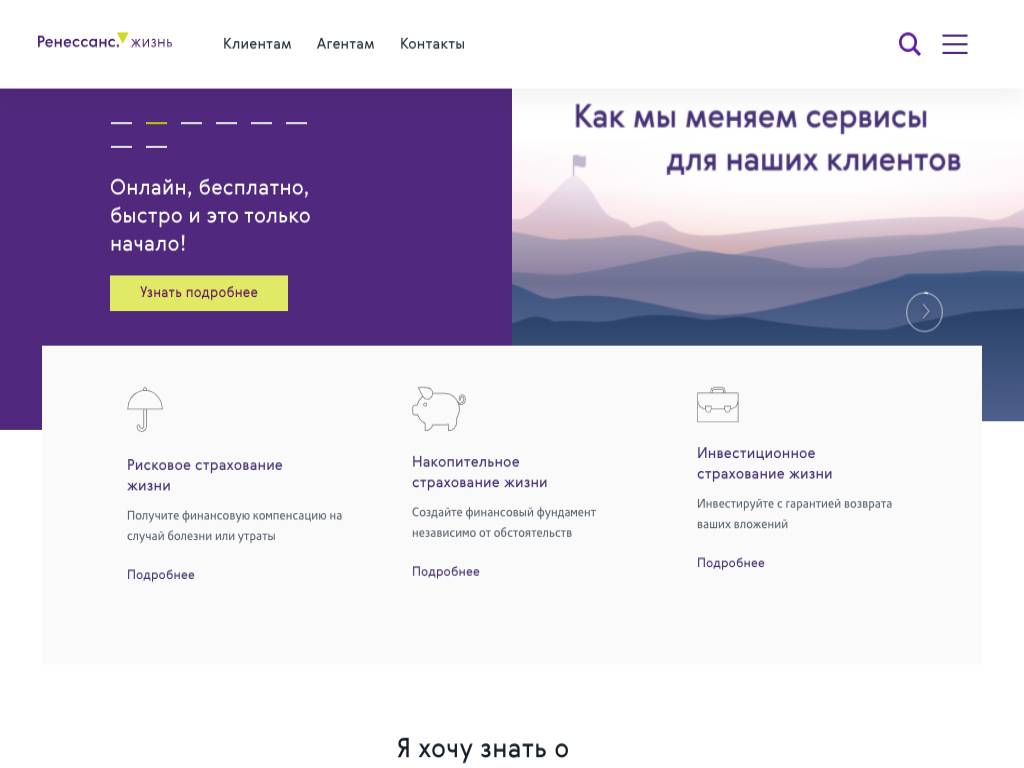
Task: Click the umbrella risk insurance icon
Action: tap(145, 409)
